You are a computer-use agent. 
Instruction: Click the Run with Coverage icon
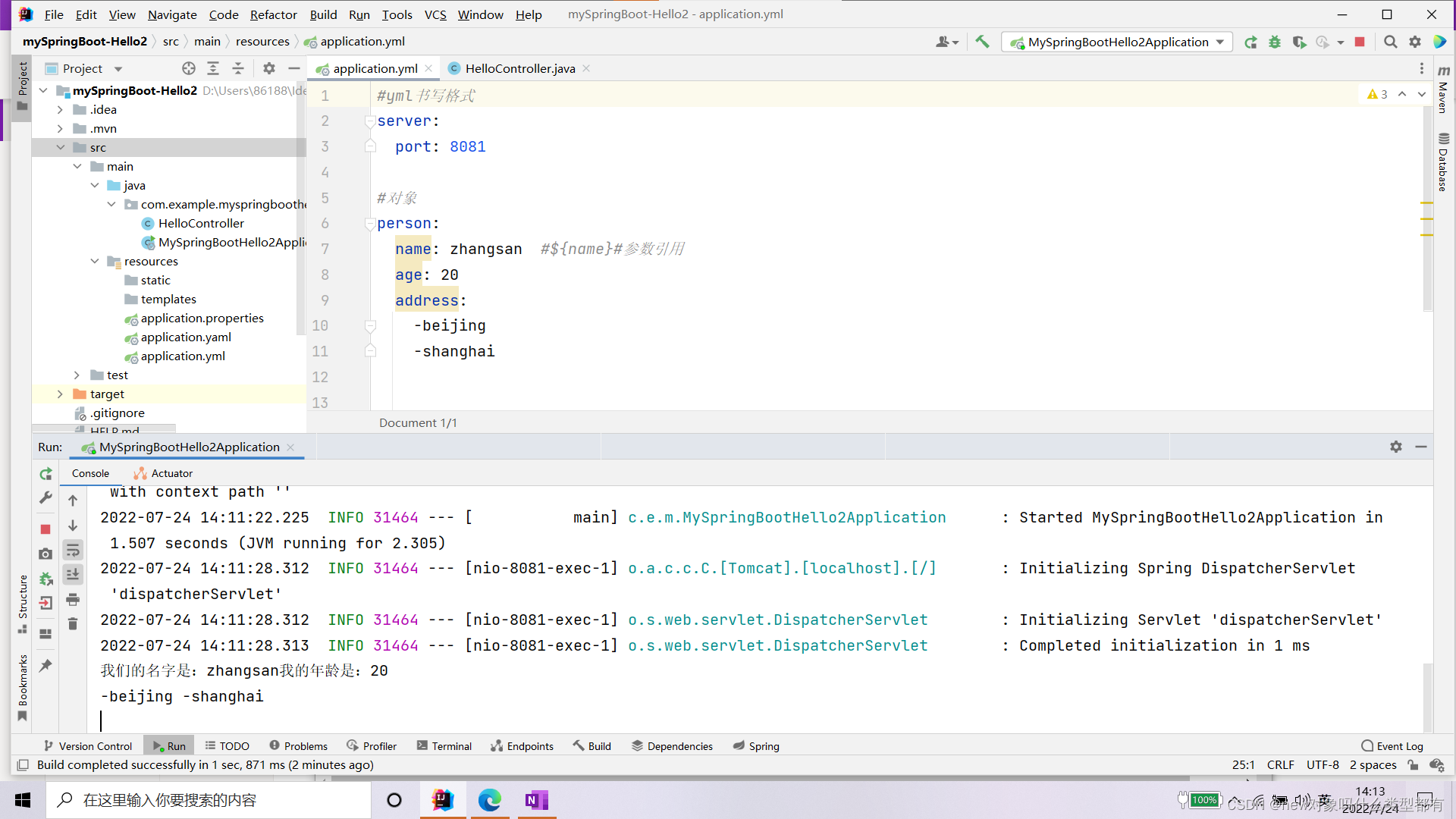coord(1299,42)
